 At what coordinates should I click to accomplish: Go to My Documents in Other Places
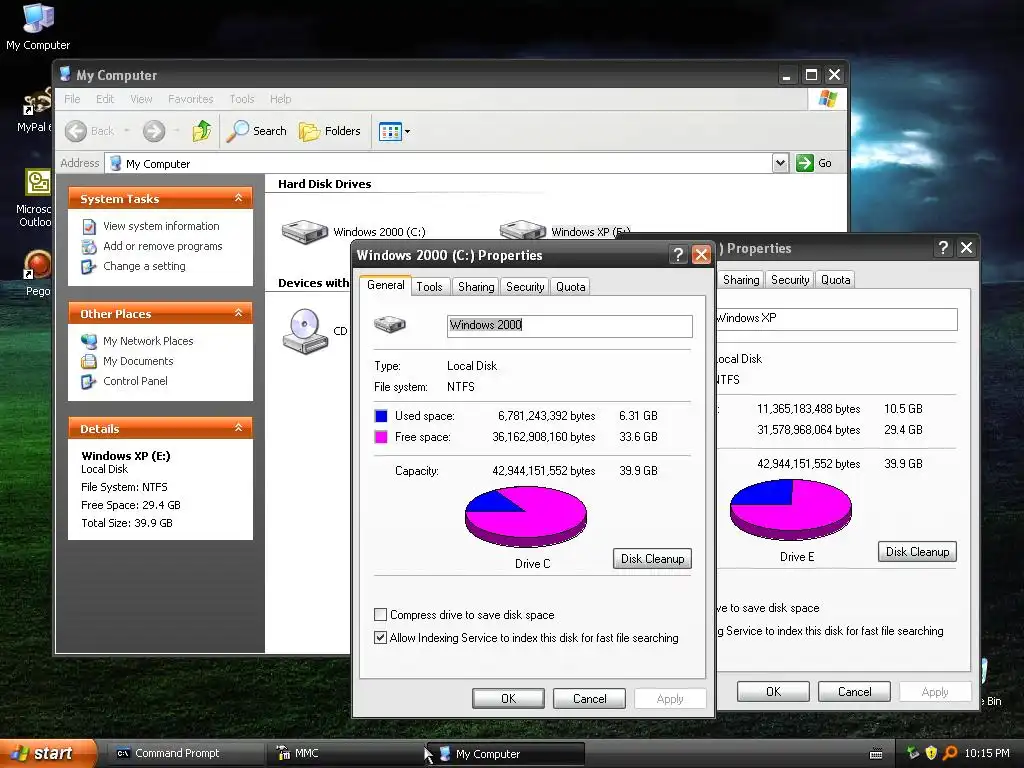point(138,361)
